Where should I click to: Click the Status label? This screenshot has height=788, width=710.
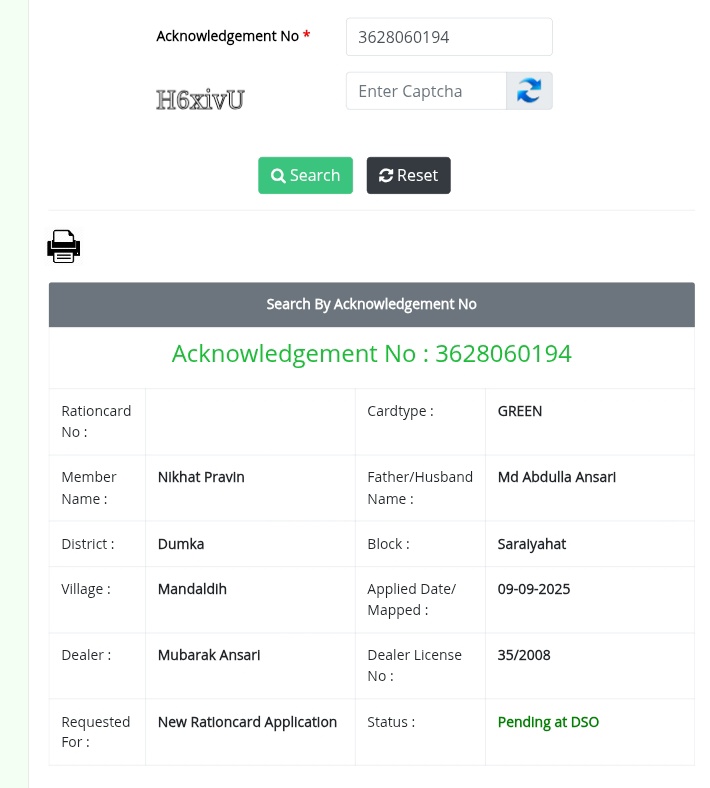coord(391,722)
